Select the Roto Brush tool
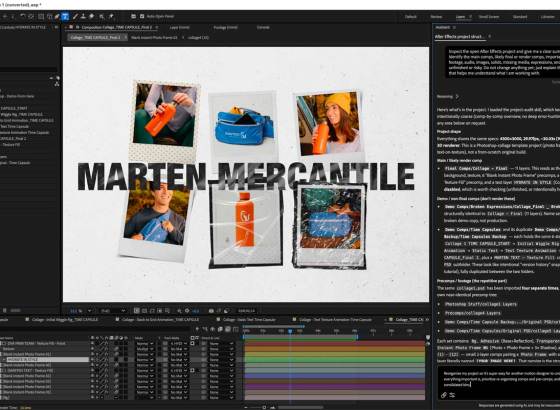560x410 pixels. tap(102, 16)
